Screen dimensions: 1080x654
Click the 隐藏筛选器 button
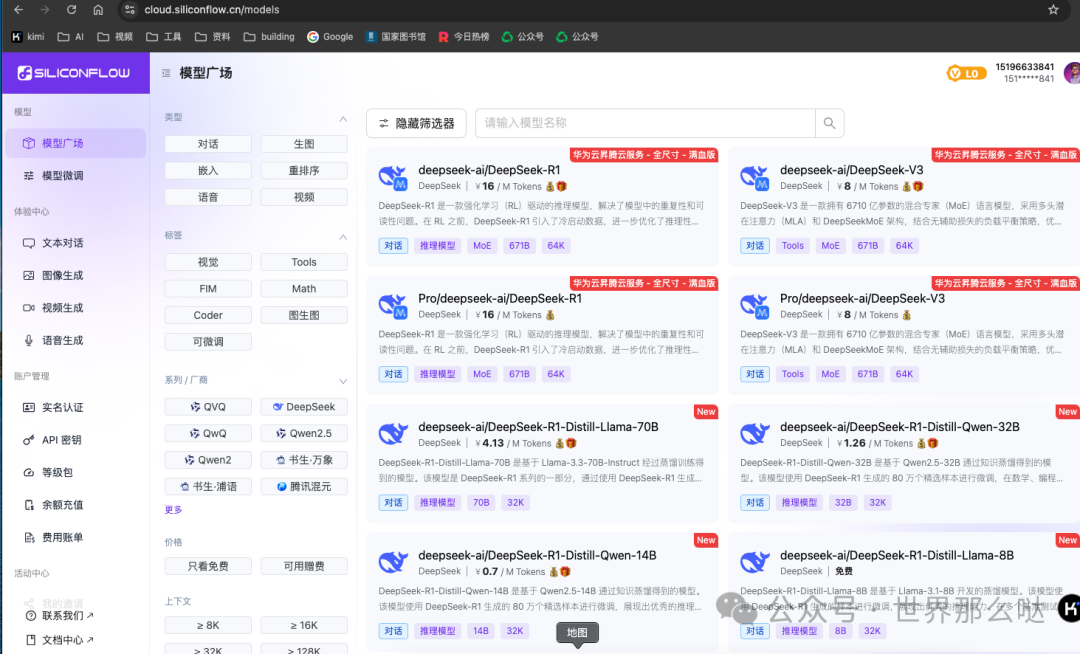pos(416,123)
